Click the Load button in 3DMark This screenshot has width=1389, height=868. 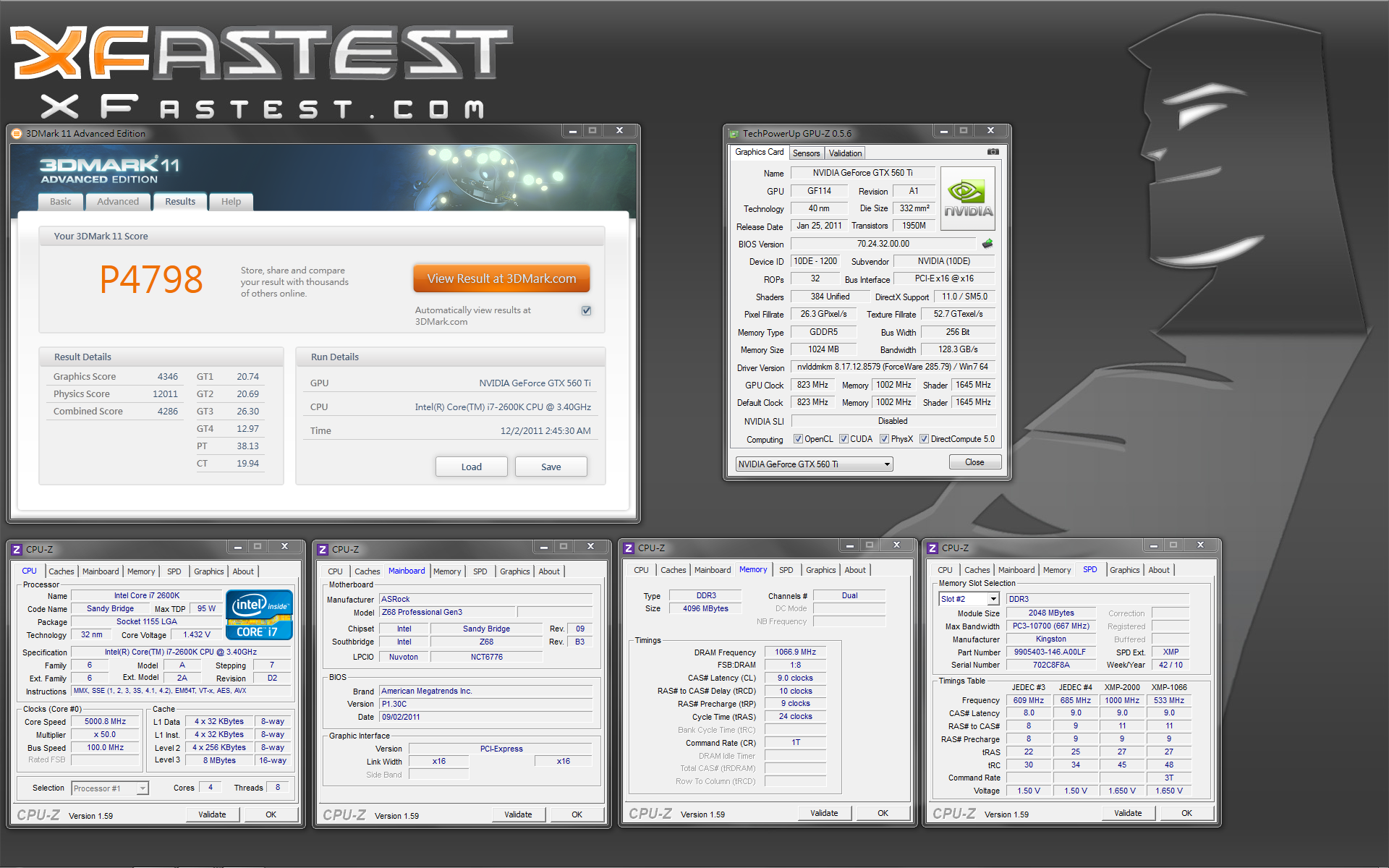click(472, 467)
